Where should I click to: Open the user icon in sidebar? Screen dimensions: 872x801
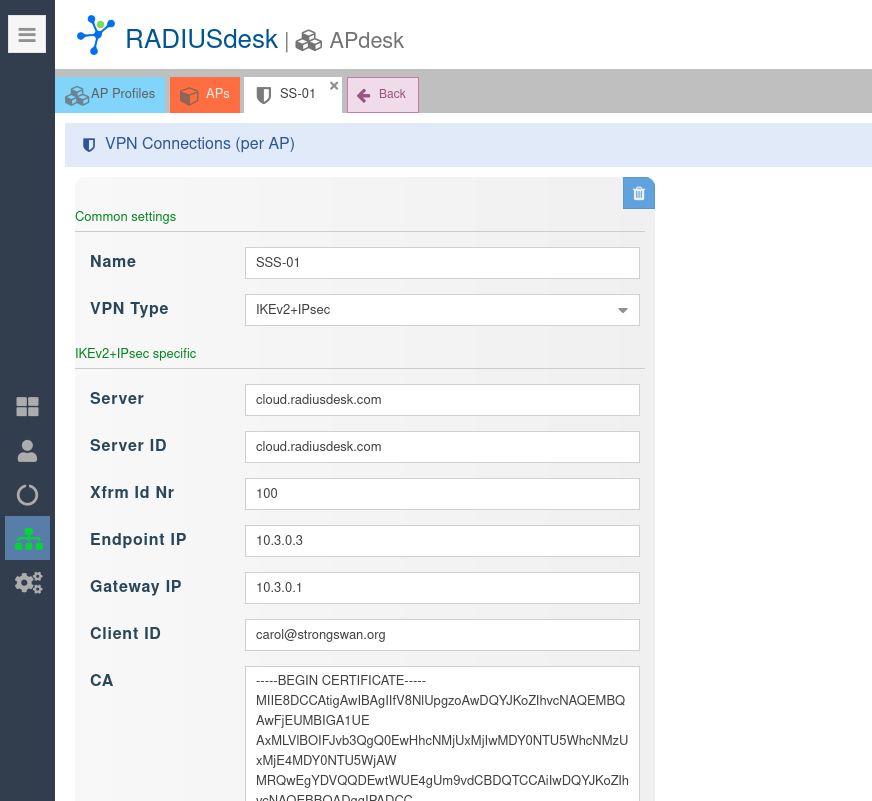tap(27, 451)
